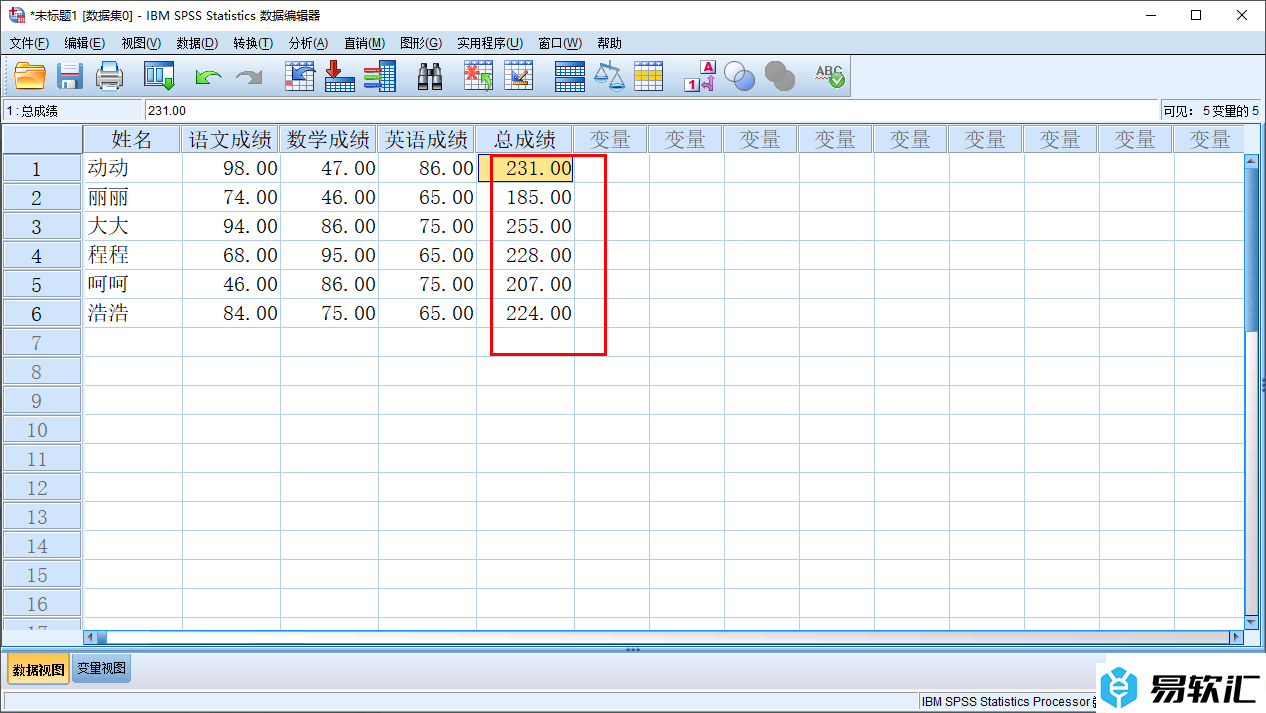Select the 语文成绩 column header

click(x=231, y=139)
